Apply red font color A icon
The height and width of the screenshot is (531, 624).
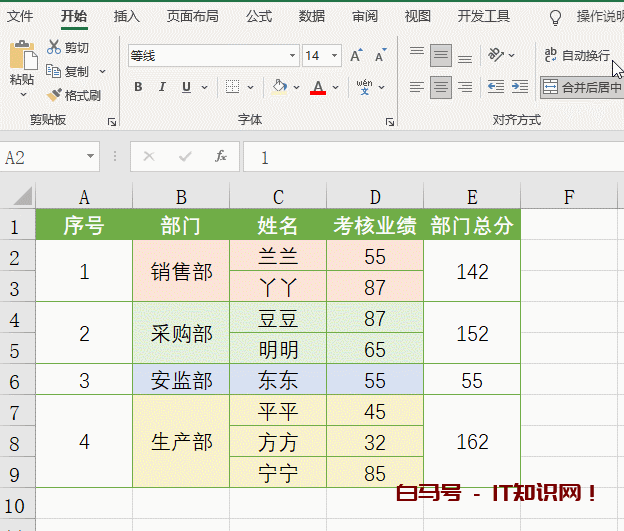coord(318,87)
